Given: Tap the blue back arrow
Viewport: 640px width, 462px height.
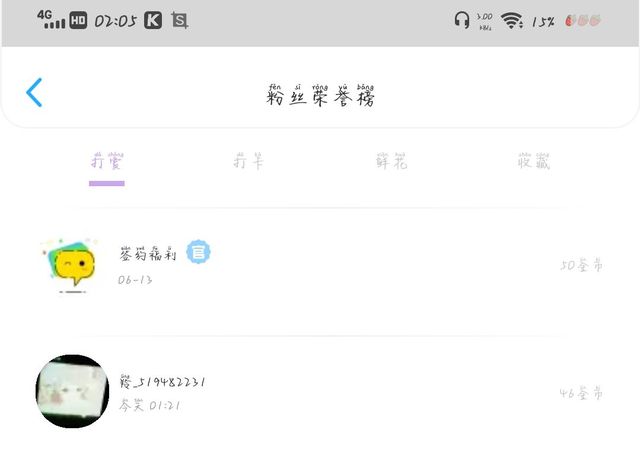Looking at the screenshot, I should [x=34, y=93].
